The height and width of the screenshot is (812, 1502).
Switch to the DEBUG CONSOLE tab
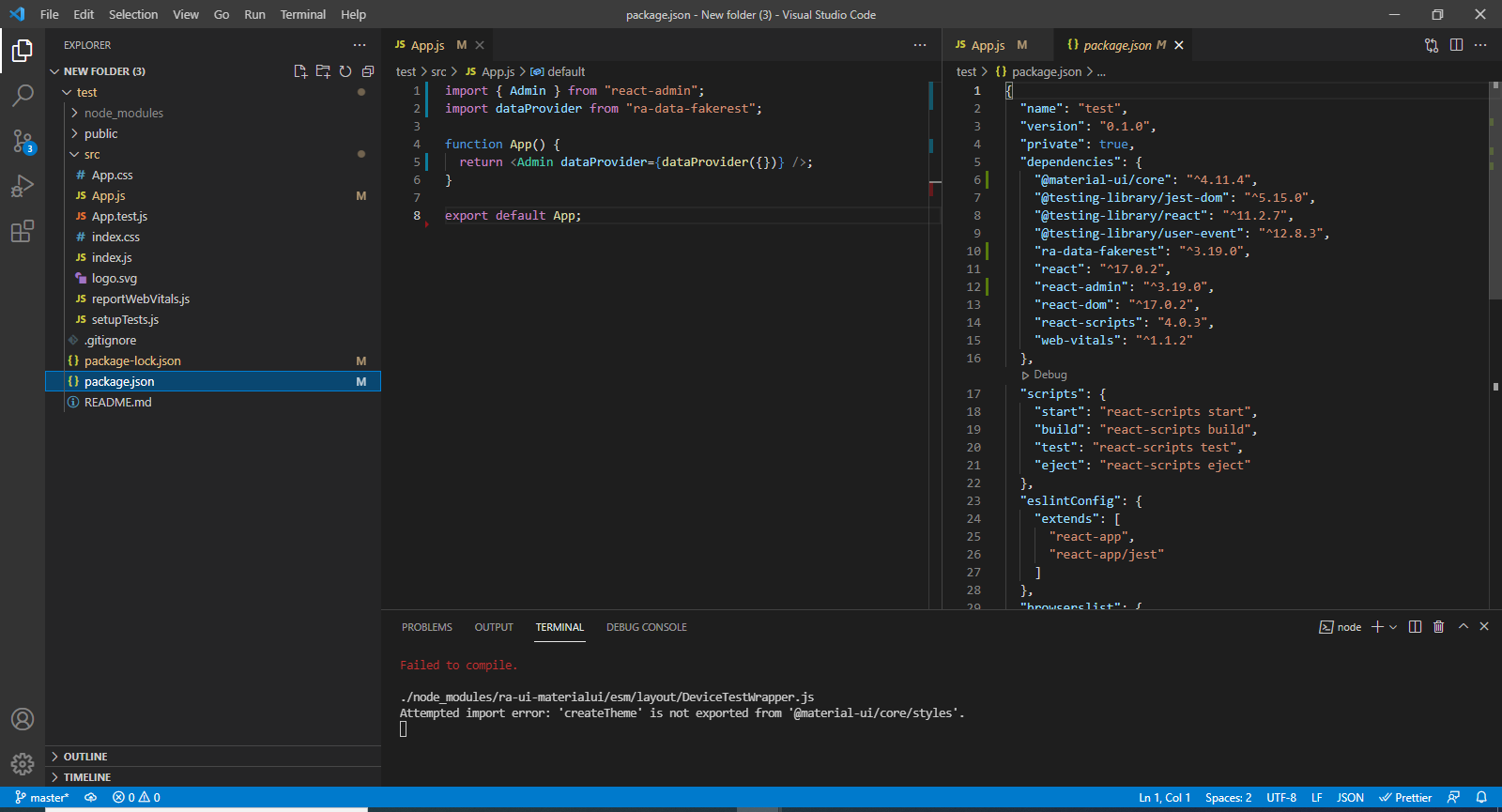point(647,627)
